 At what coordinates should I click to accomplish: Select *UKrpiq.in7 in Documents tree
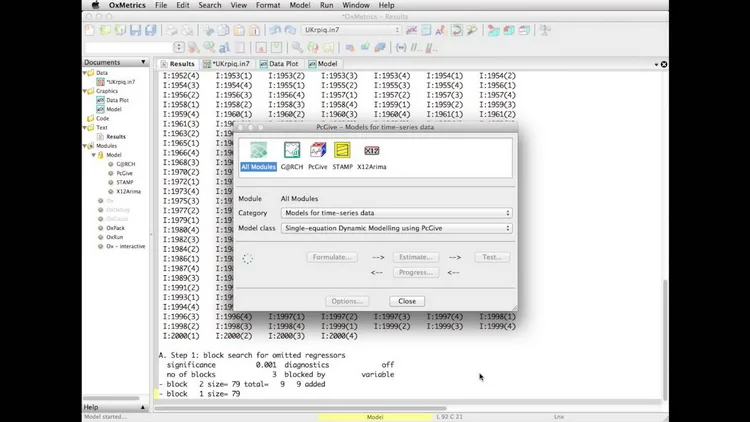(121, 82)
